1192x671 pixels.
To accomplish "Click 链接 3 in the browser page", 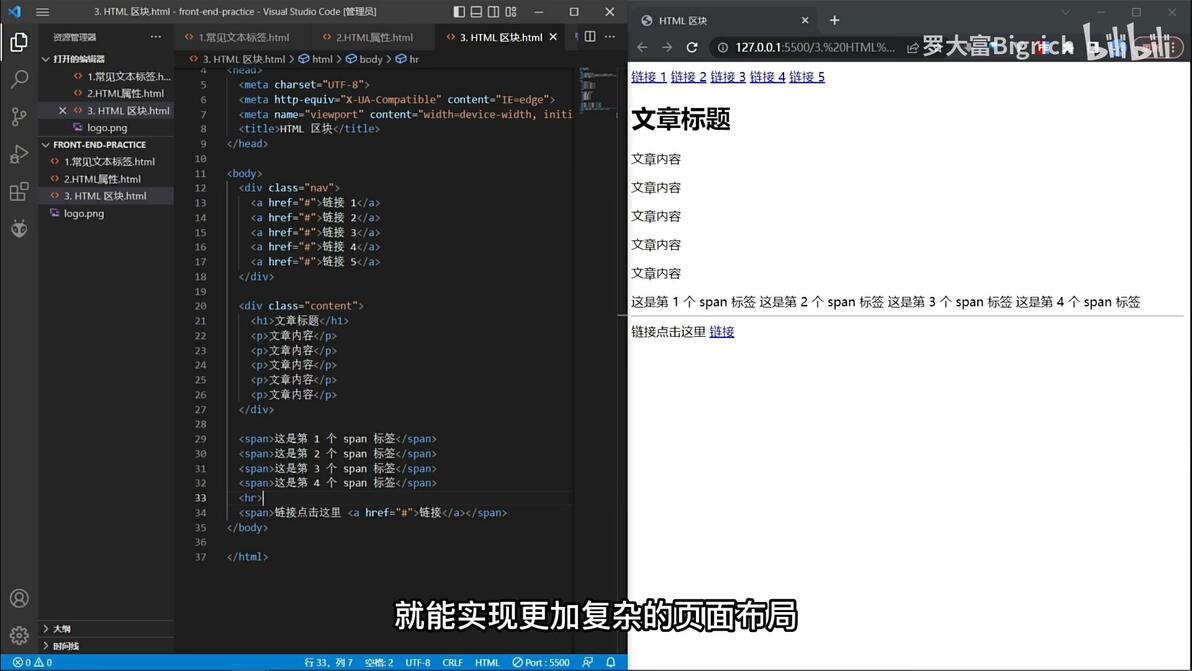I will 728,77.
